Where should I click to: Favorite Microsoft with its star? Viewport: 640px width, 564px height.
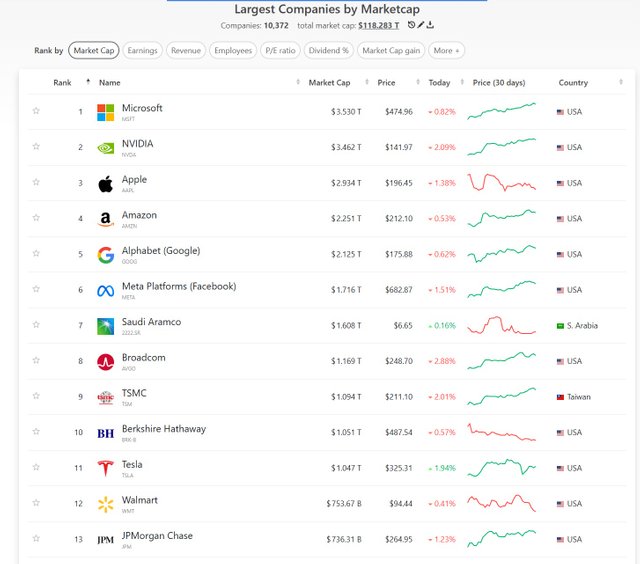36,111
